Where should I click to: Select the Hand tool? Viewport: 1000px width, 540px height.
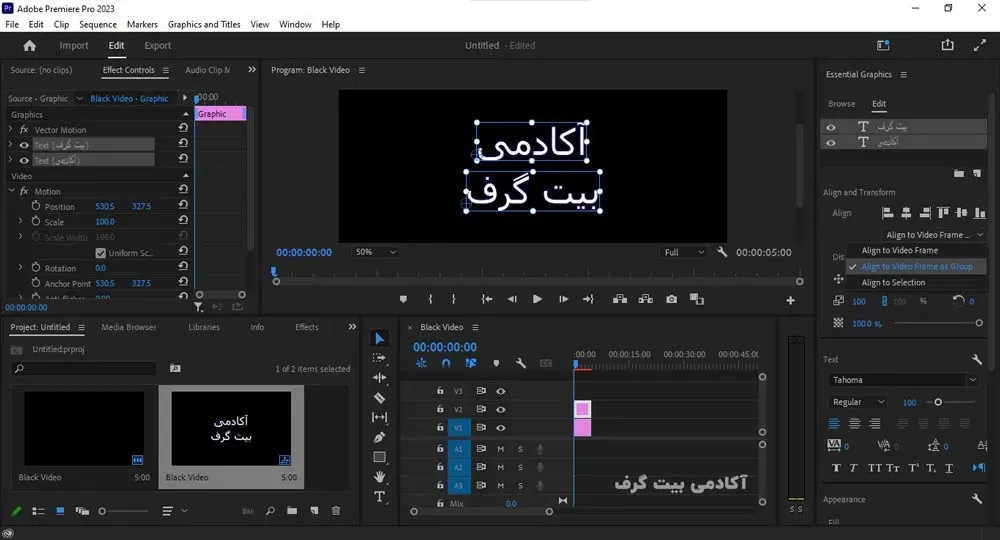pyautogui.click(x=379, y=477)
